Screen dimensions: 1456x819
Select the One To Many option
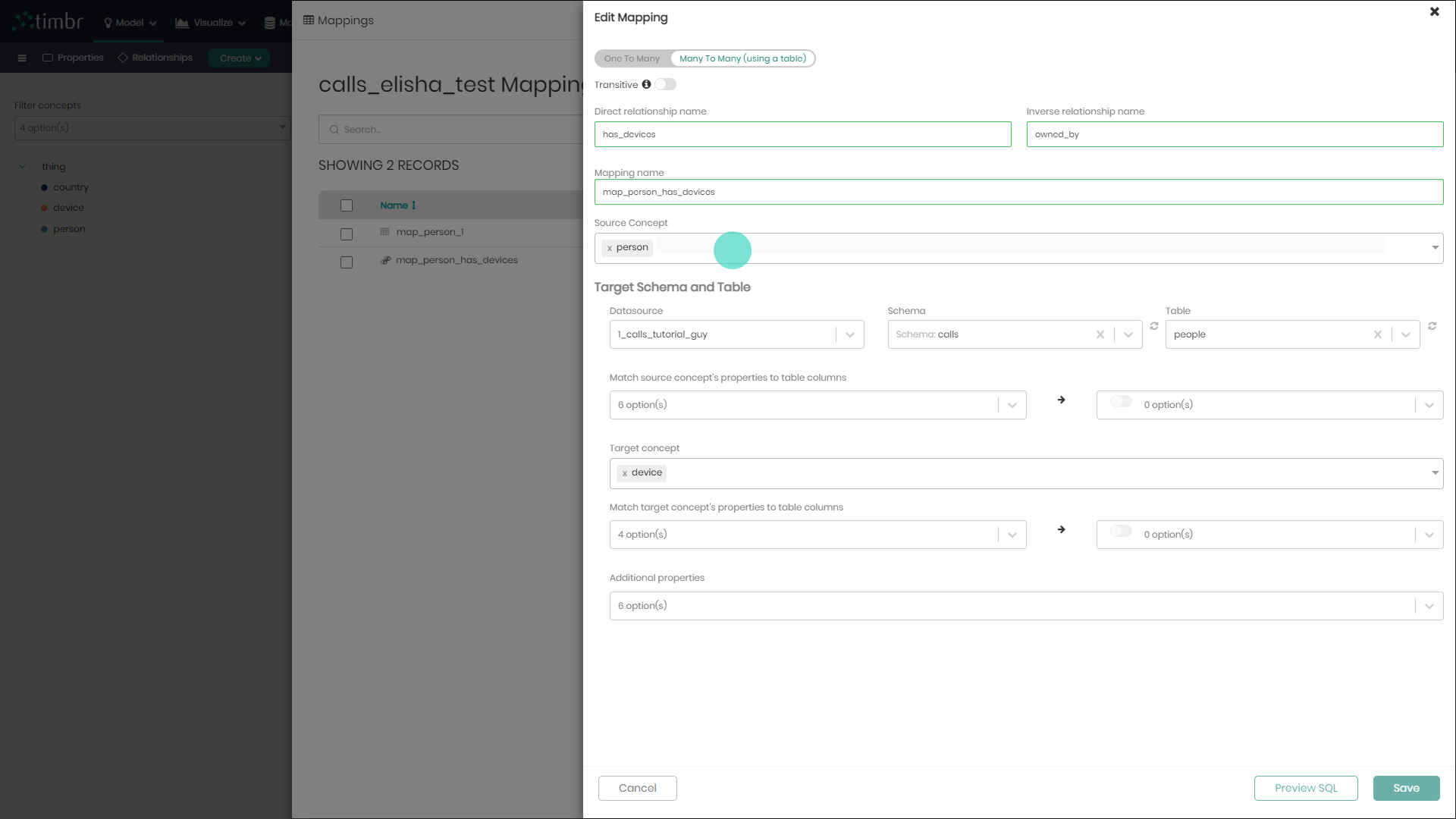point(632,58)
